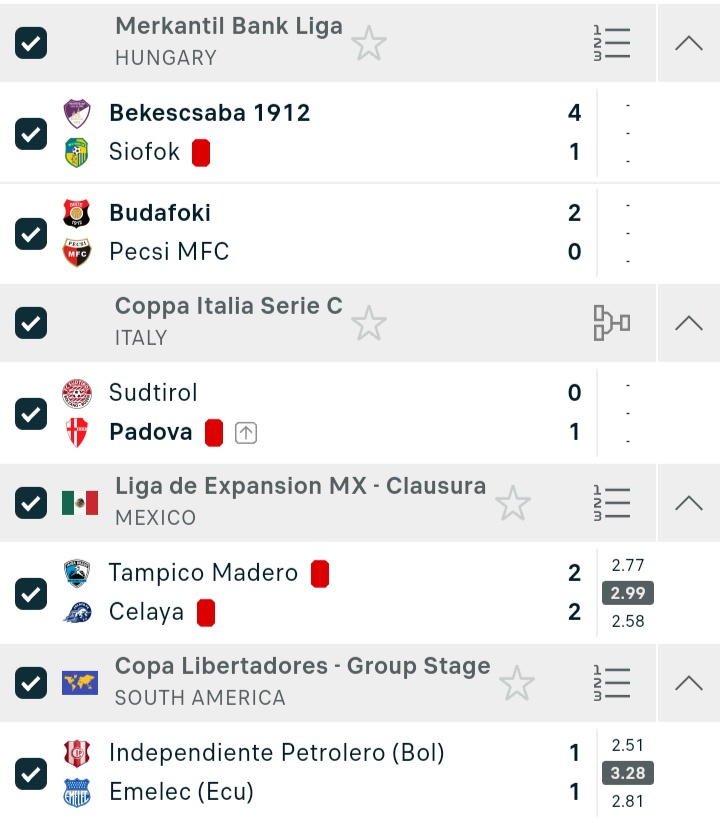Open Coppa Italia Serie C bracket icon

tap(611, 323)
